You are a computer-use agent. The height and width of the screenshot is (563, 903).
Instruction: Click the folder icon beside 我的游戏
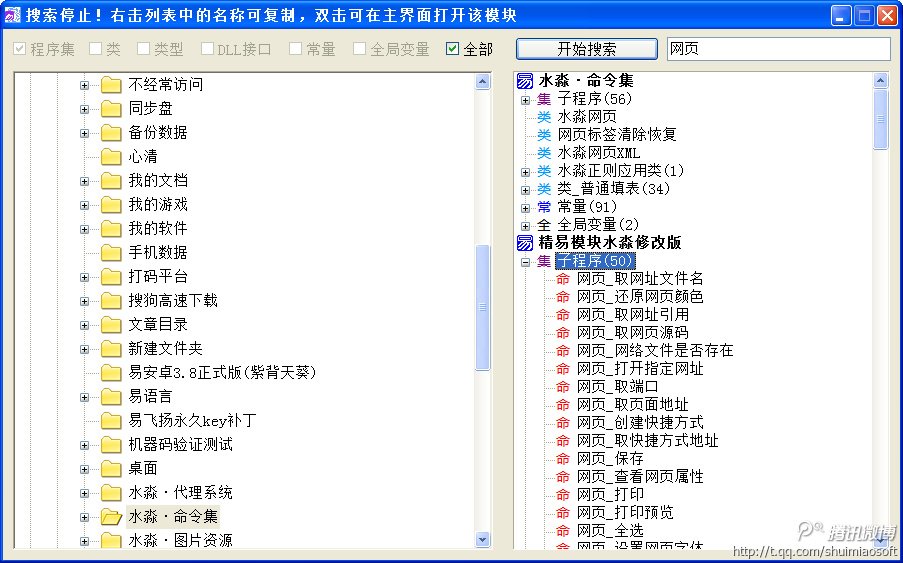[111, 205]
